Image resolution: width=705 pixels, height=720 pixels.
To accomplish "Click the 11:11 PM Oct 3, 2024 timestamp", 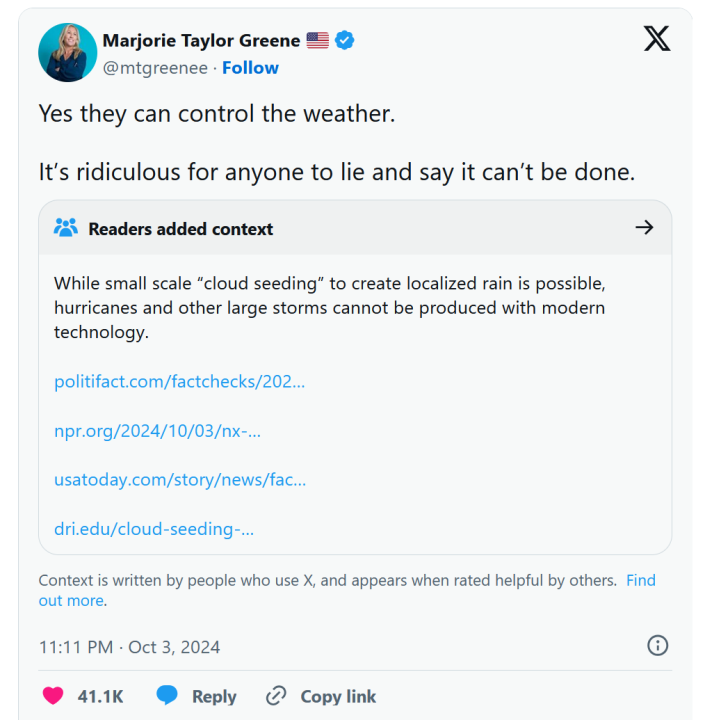I will 129,647.
